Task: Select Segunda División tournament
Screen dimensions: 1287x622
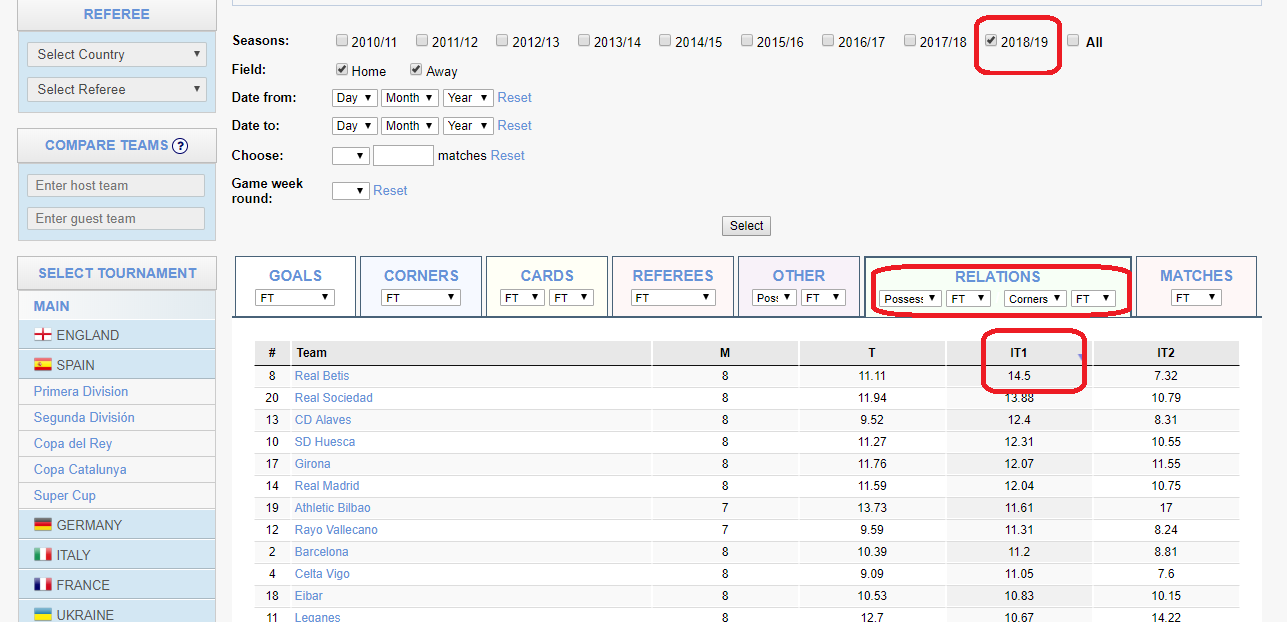Action: [84, 418]
